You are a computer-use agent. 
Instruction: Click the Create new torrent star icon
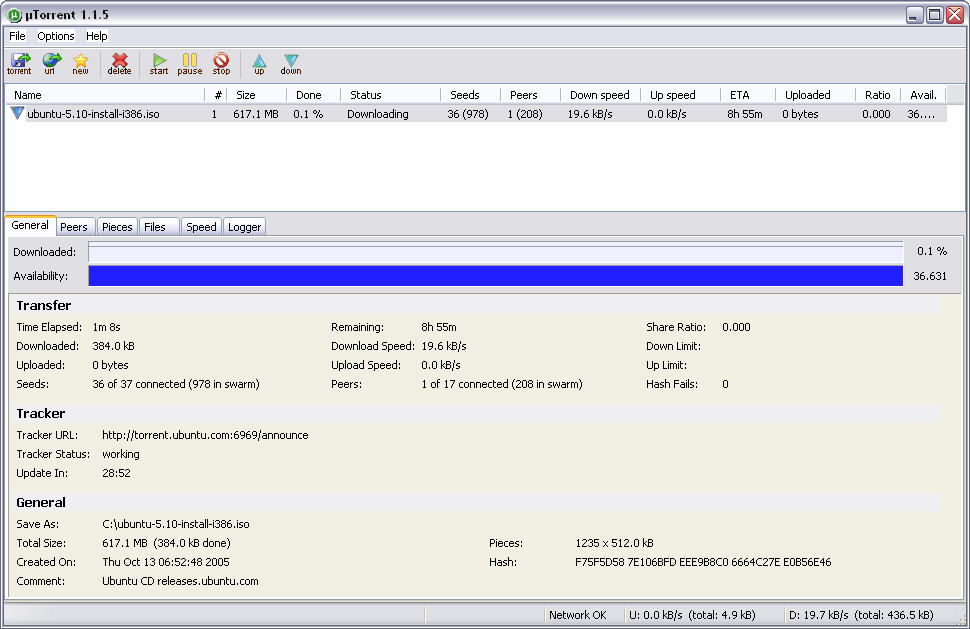(x=80, y=64)
